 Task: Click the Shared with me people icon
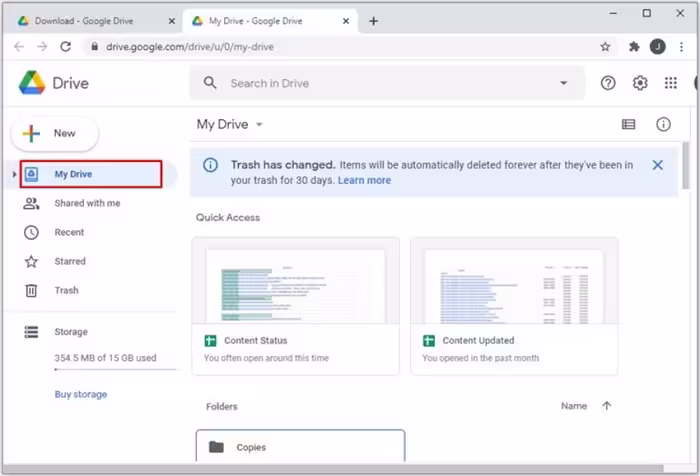click(31, 203)
